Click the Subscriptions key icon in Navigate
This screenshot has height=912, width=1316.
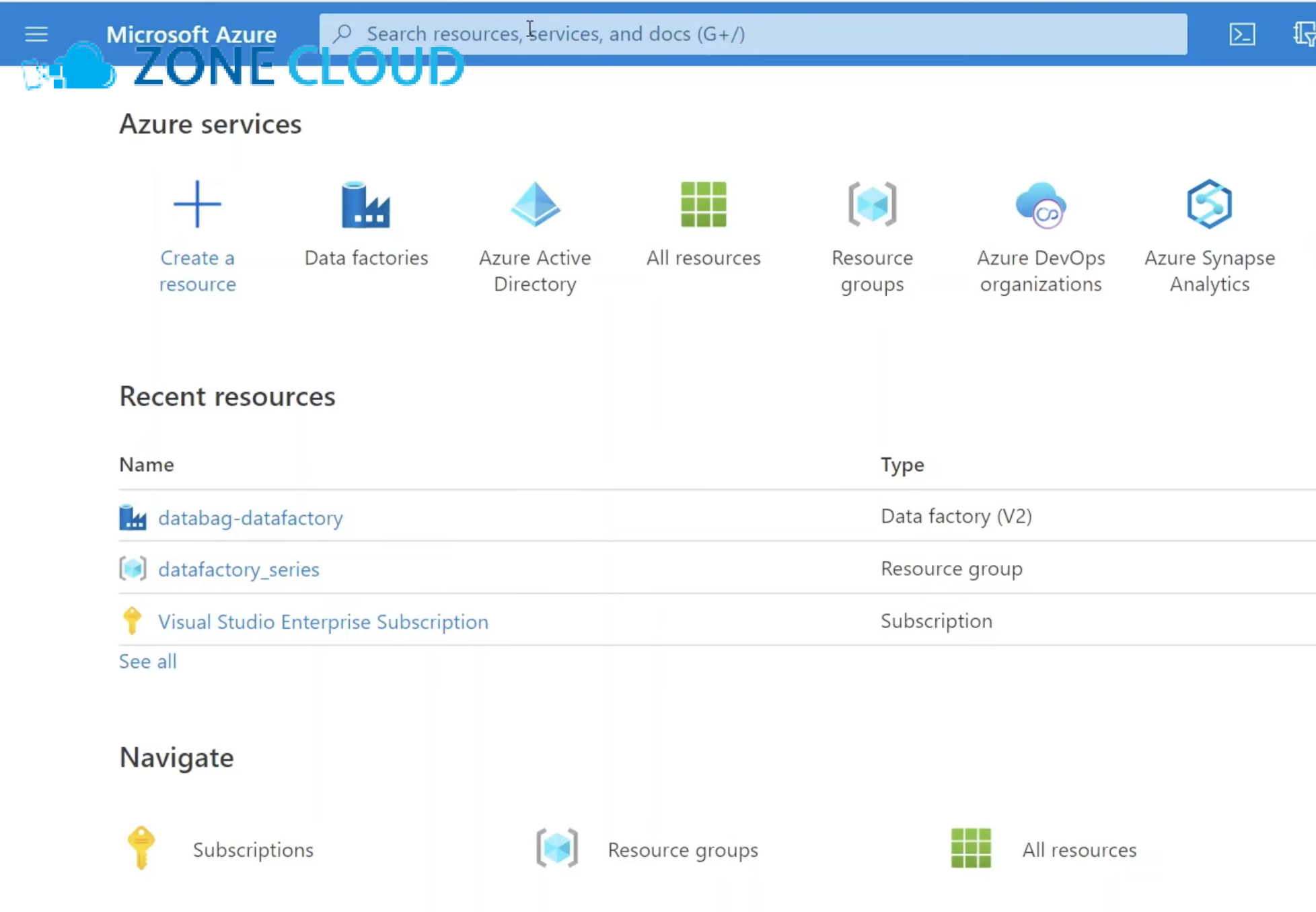(x=141, y=848)
